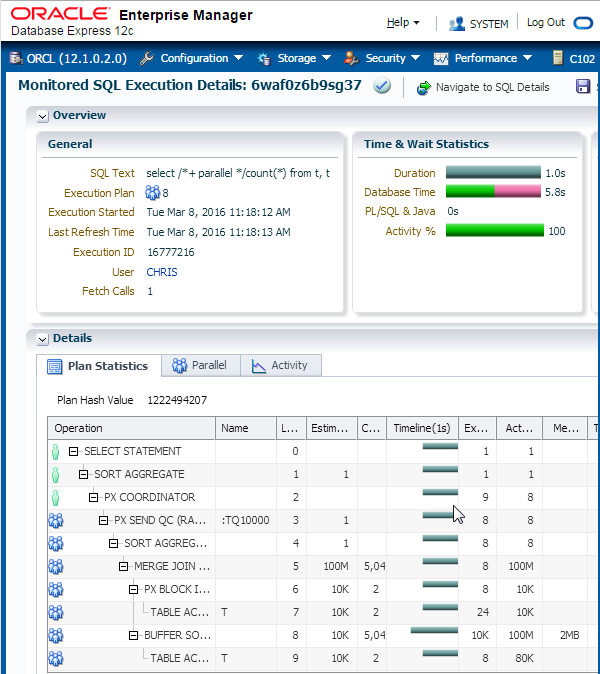Click the SYSTEM user icon

point(456,24)
